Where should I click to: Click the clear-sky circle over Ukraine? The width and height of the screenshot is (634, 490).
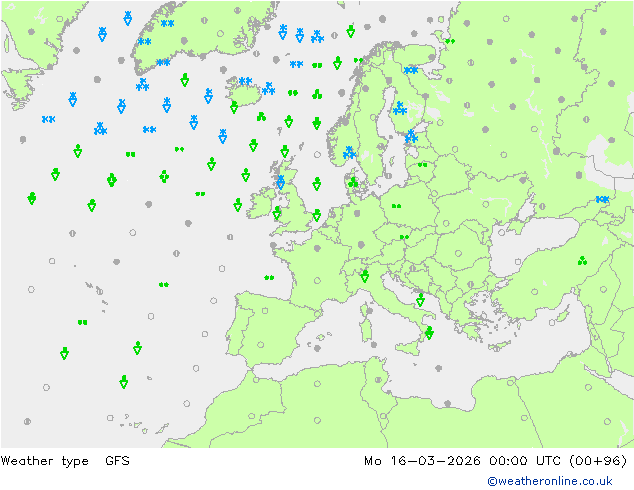pos(485,204)
